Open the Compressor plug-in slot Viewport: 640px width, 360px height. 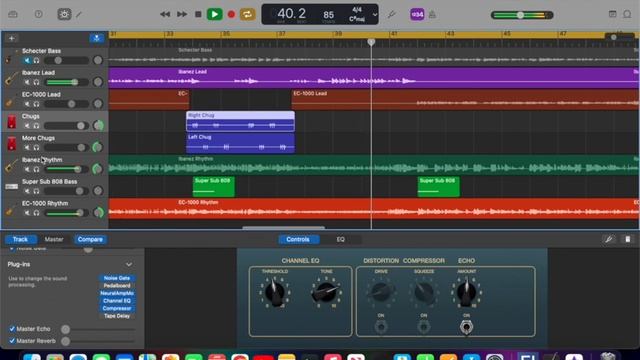[x=117, y=308]
